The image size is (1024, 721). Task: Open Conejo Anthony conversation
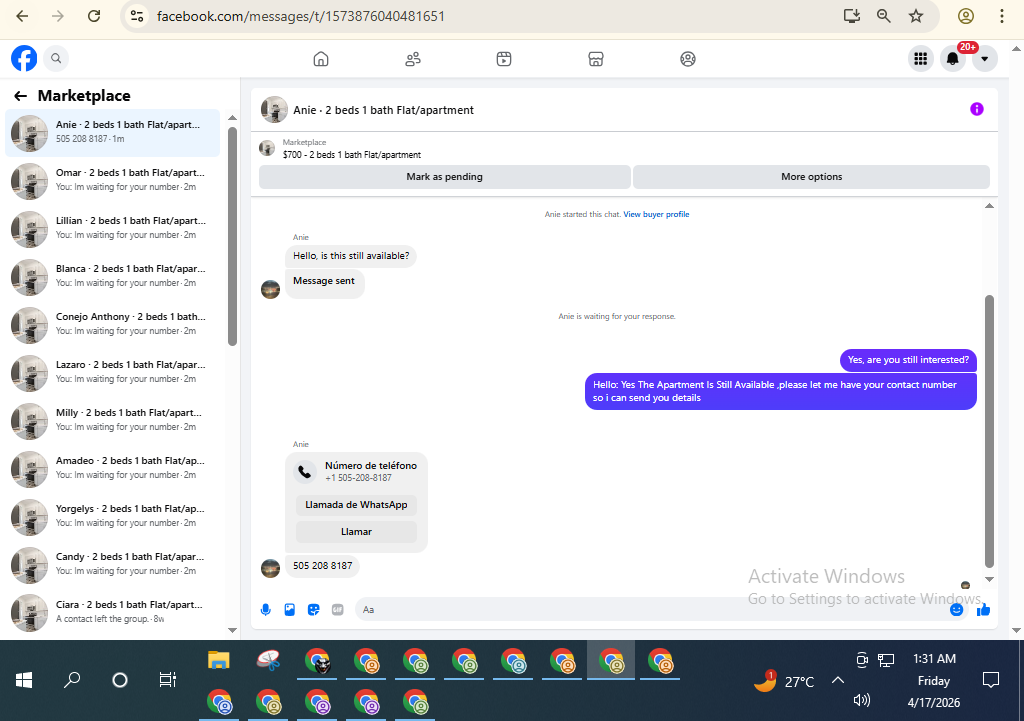tap(112, 325)
